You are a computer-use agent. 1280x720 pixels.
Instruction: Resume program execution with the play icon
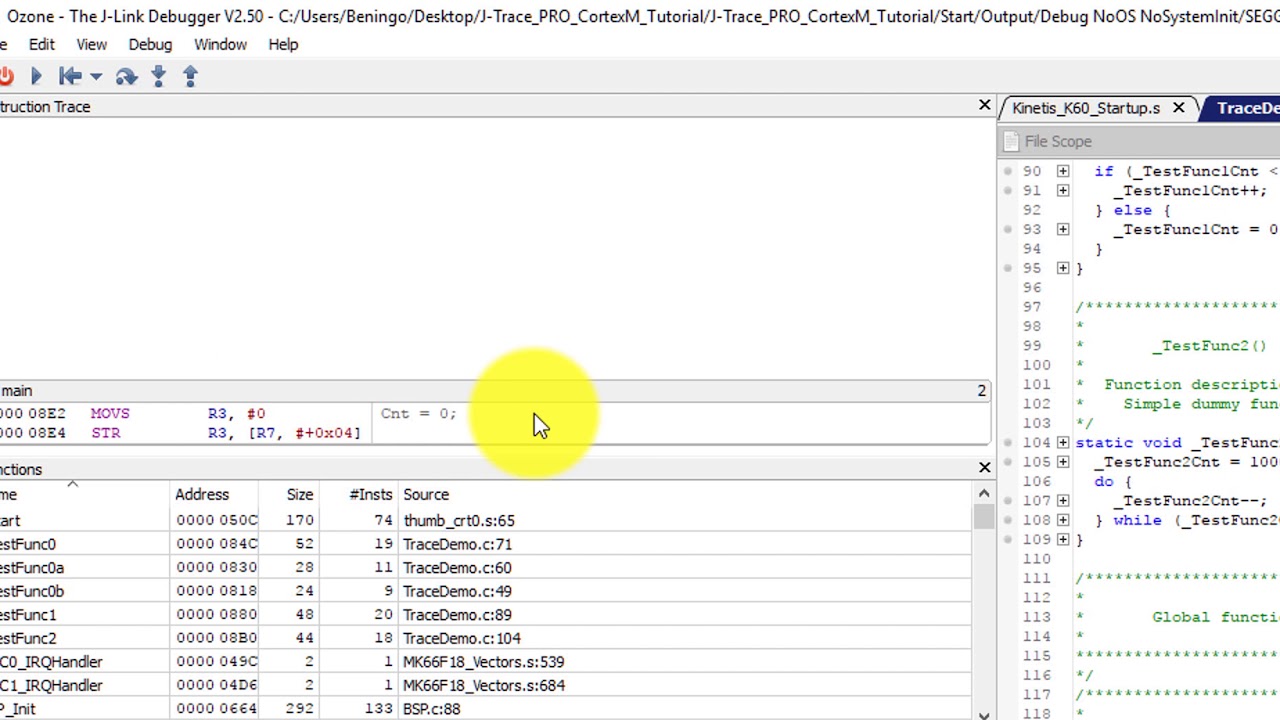pyautogui.click(x=37, y=76)
